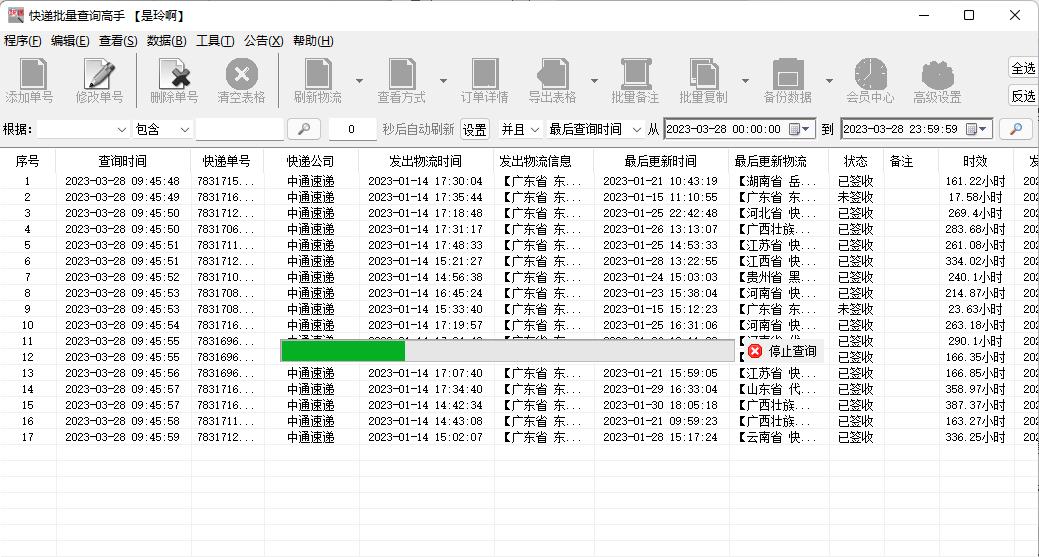Sort by the 快递单号 column header
1039x557 pixels.
[x=227, y=161]
